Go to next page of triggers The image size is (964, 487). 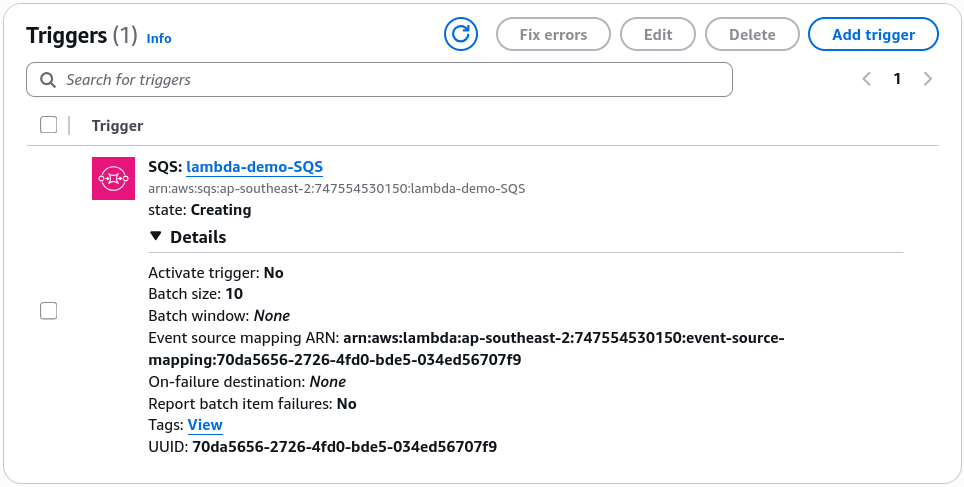point(928,79)
